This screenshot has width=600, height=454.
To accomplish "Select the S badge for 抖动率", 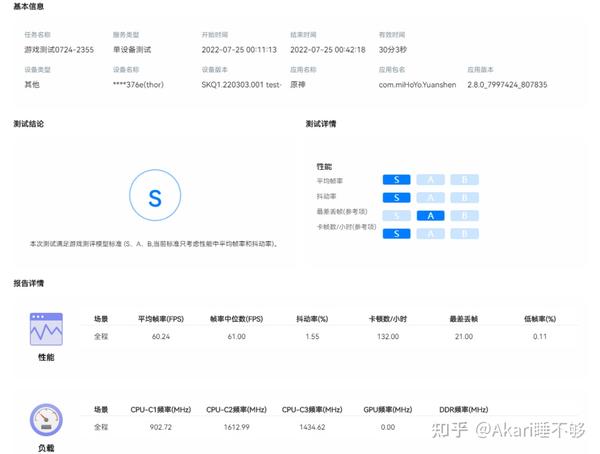I will [396, 198].
